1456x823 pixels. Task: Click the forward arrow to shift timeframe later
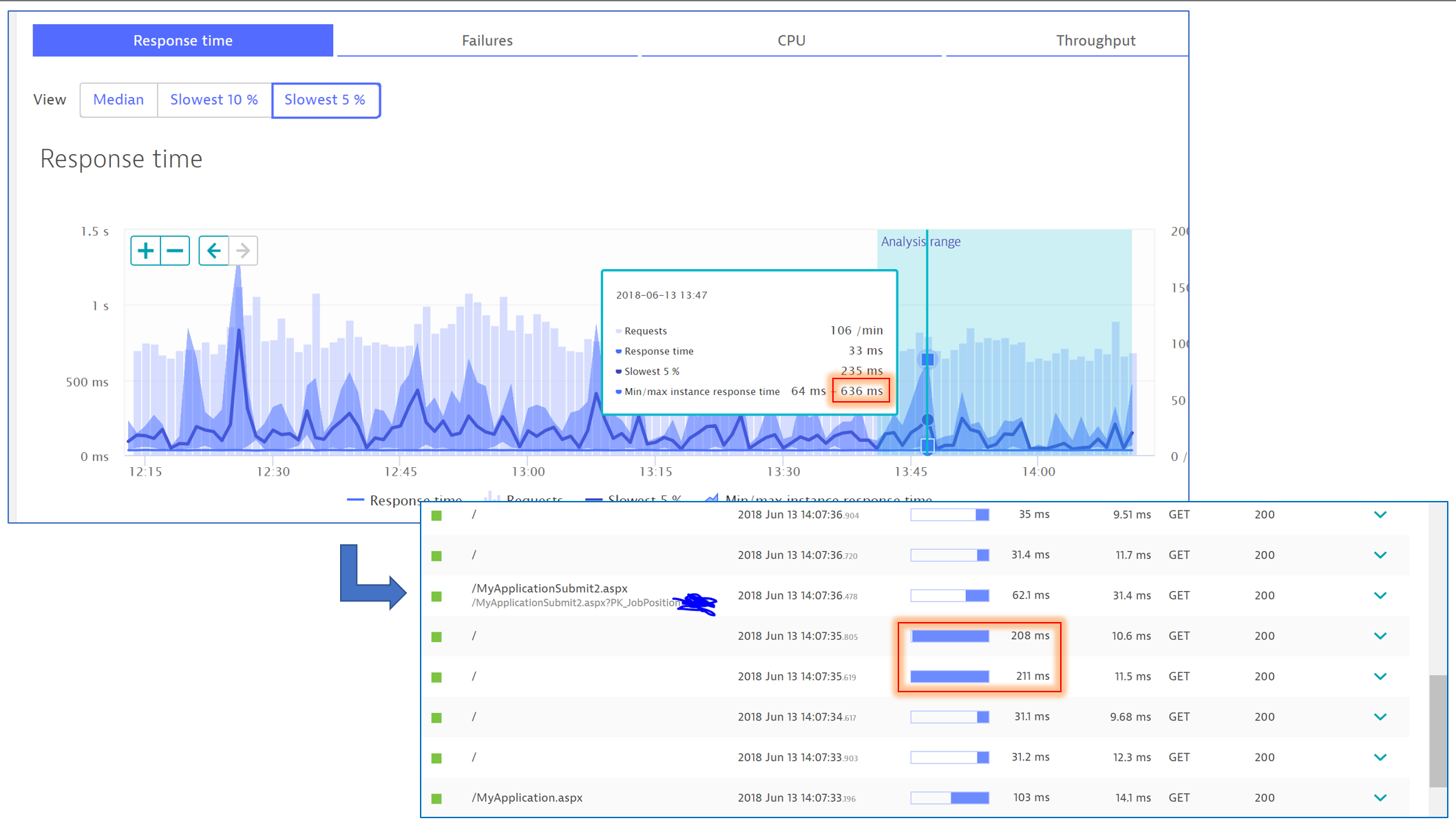(x=243, y=250)
